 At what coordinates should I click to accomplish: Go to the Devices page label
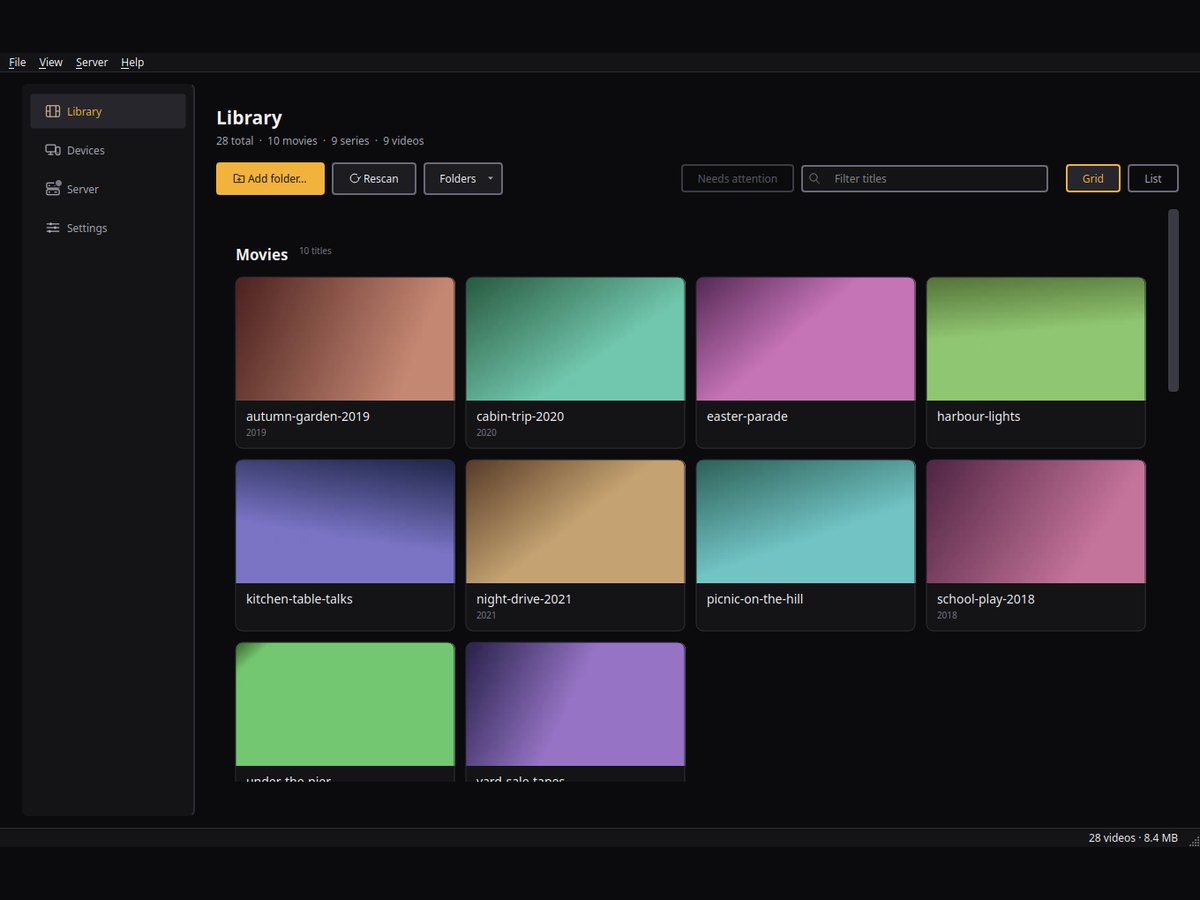[86, 150]
